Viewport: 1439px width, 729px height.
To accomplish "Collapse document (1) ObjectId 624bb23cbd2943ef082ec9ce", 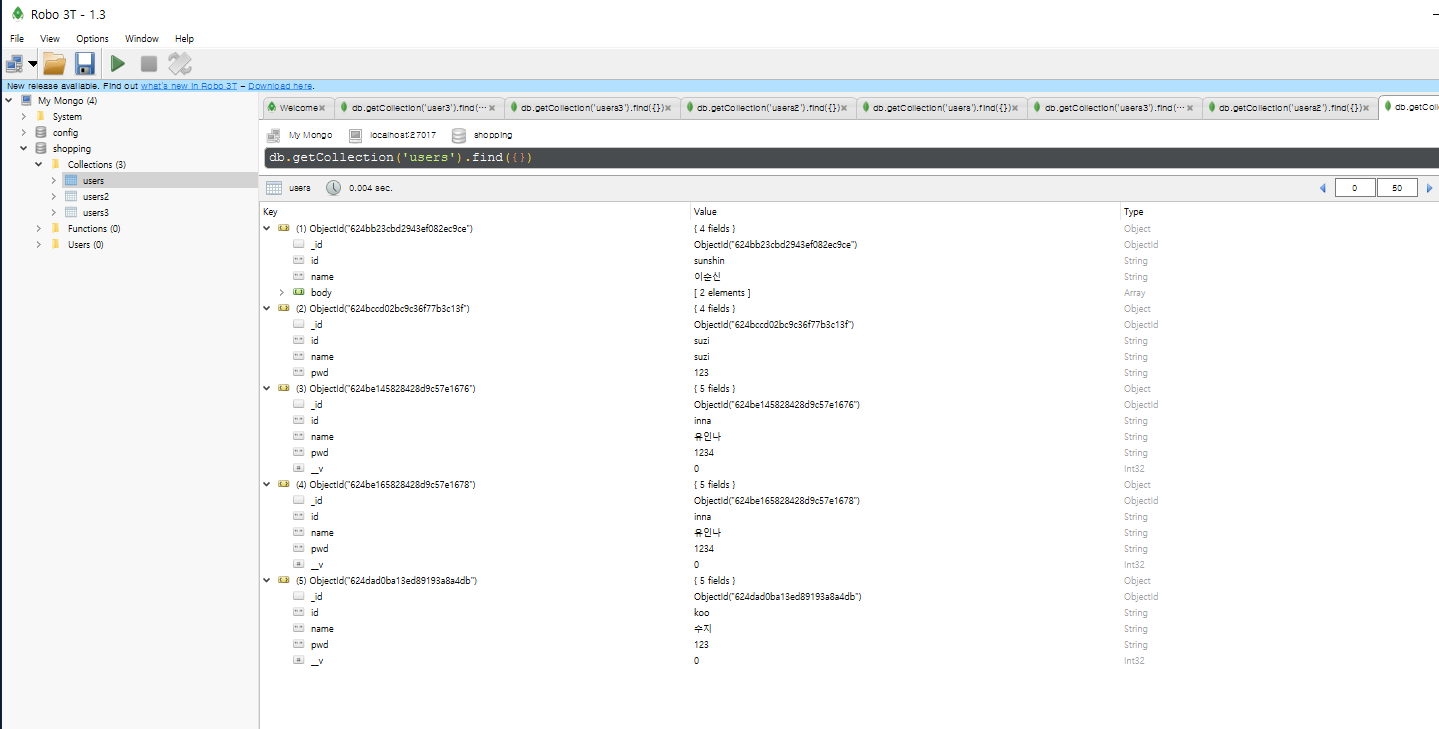I will pos(267,229).
